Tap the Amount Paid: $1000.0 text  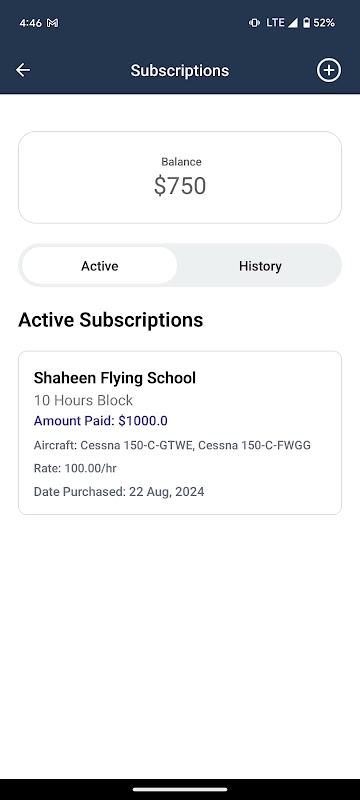(x=100, y=421)
